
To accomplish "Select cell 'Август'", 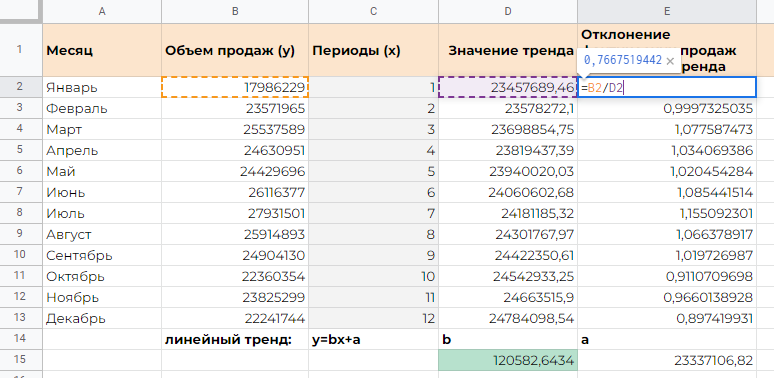I will tap(102, 234).
